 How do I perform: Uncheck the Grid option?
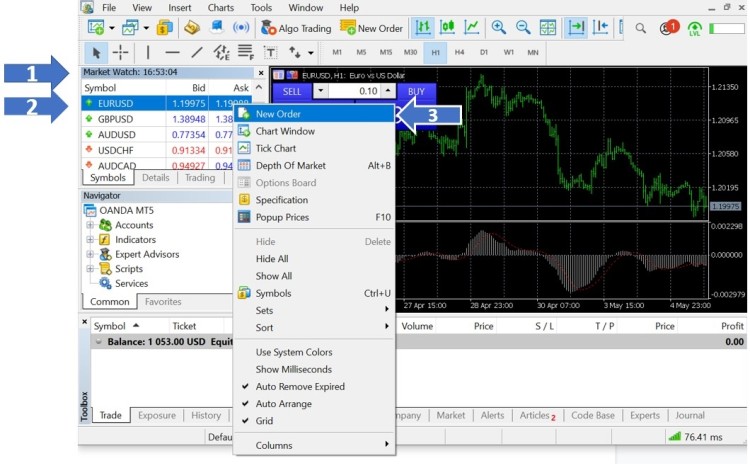coord(264,421)
